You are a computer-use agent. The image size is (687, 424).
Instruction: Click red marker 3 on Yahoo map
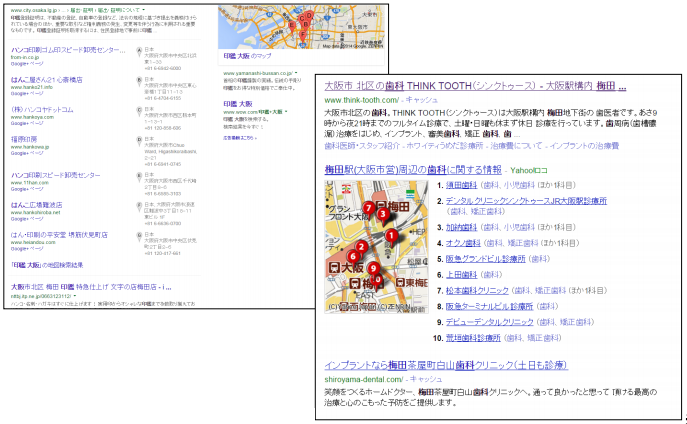tap(383, 216)
